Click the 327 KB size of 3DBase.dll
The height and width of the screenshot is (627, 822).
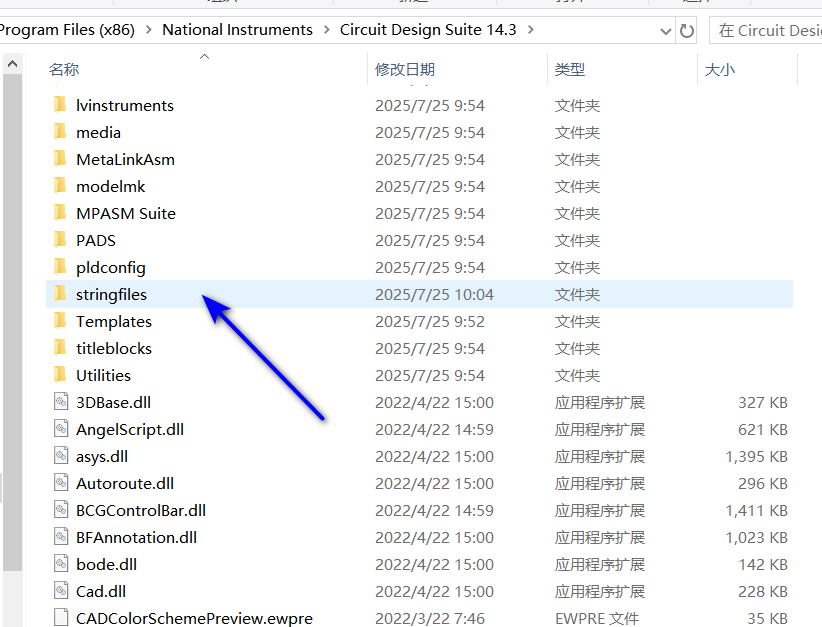point(763,403)
